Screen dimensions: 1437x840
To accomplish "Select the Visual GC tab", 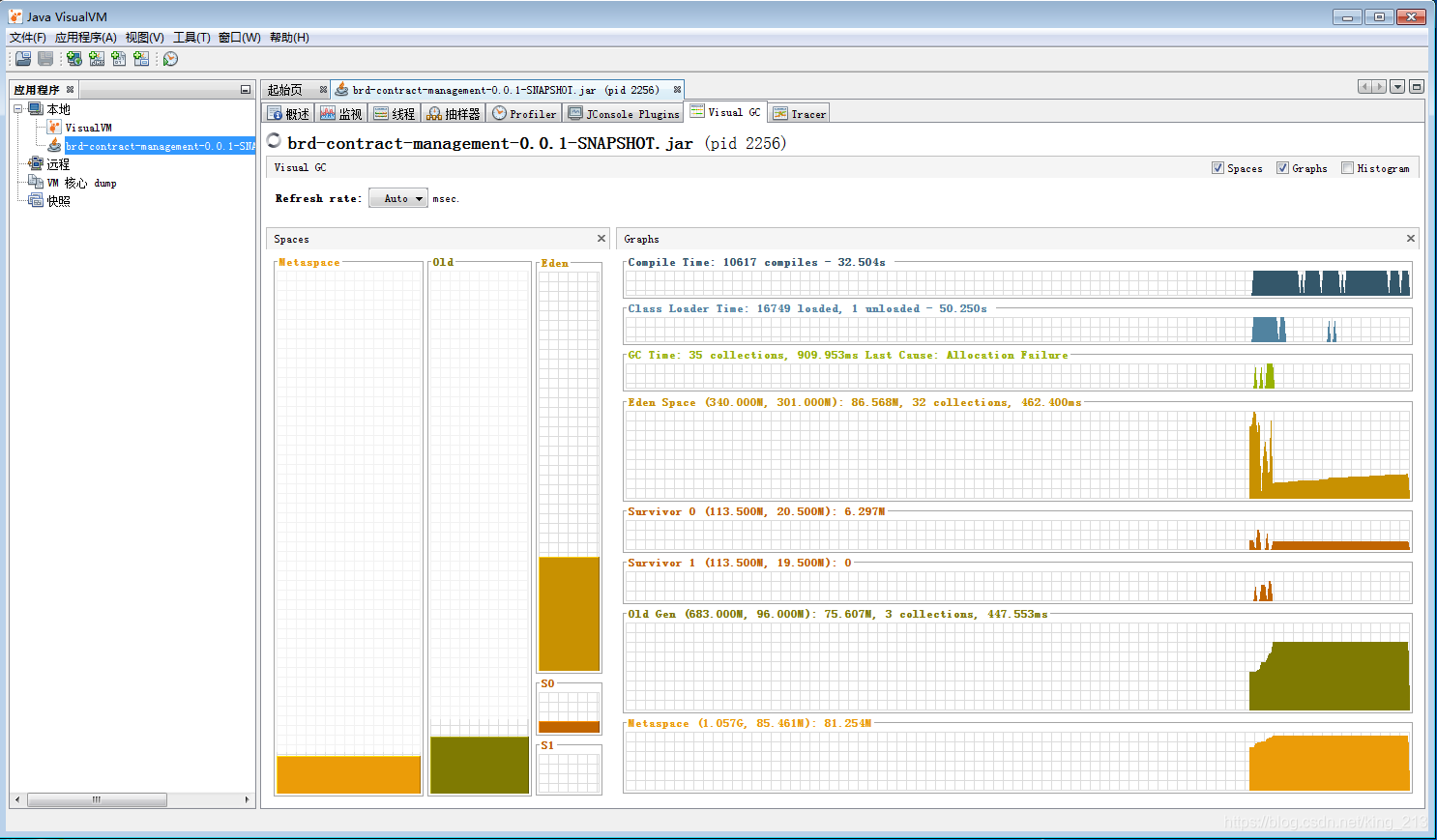I will 725,112.
